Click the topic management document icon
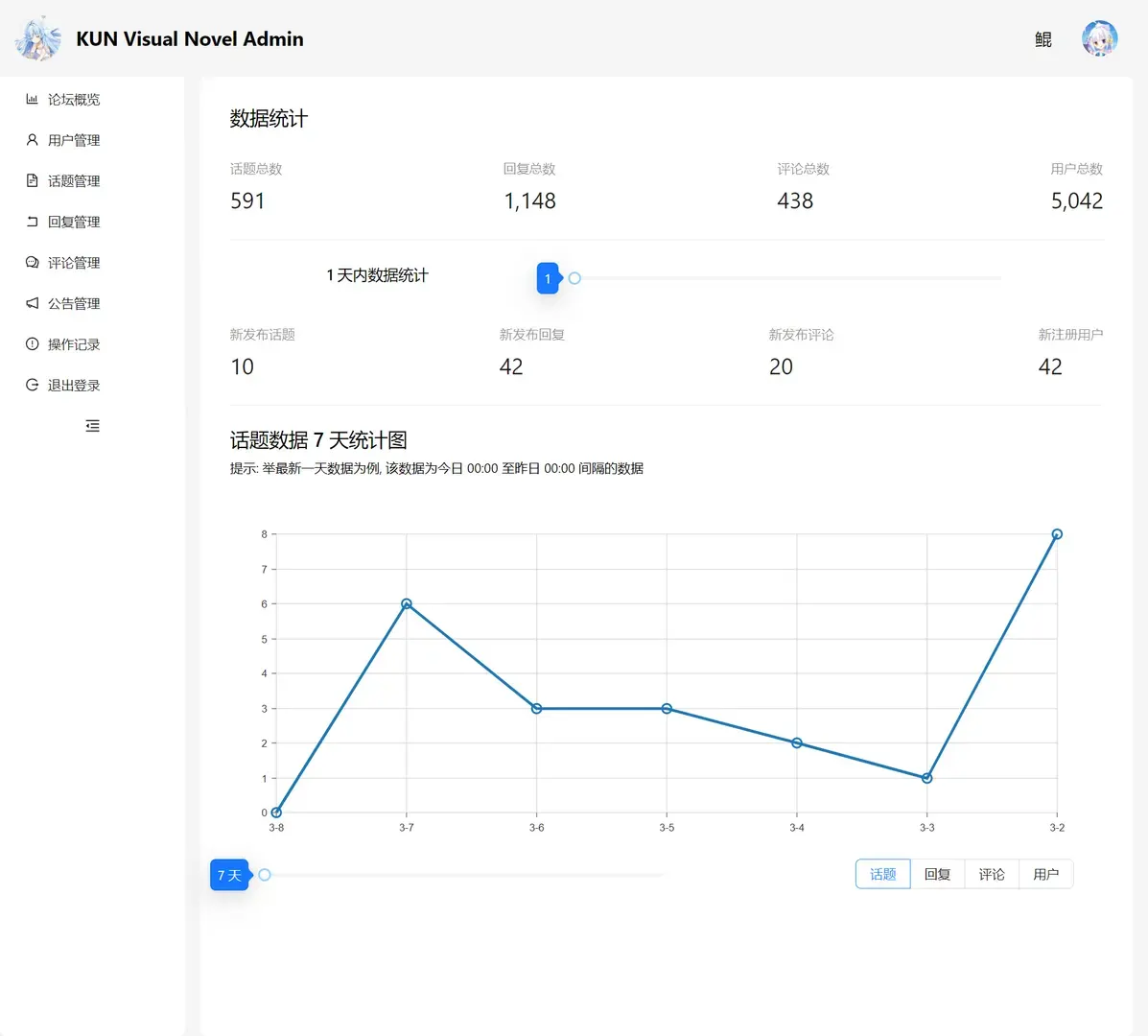The width and height of the screenshot is (1148, 1036). coord(32,181)
